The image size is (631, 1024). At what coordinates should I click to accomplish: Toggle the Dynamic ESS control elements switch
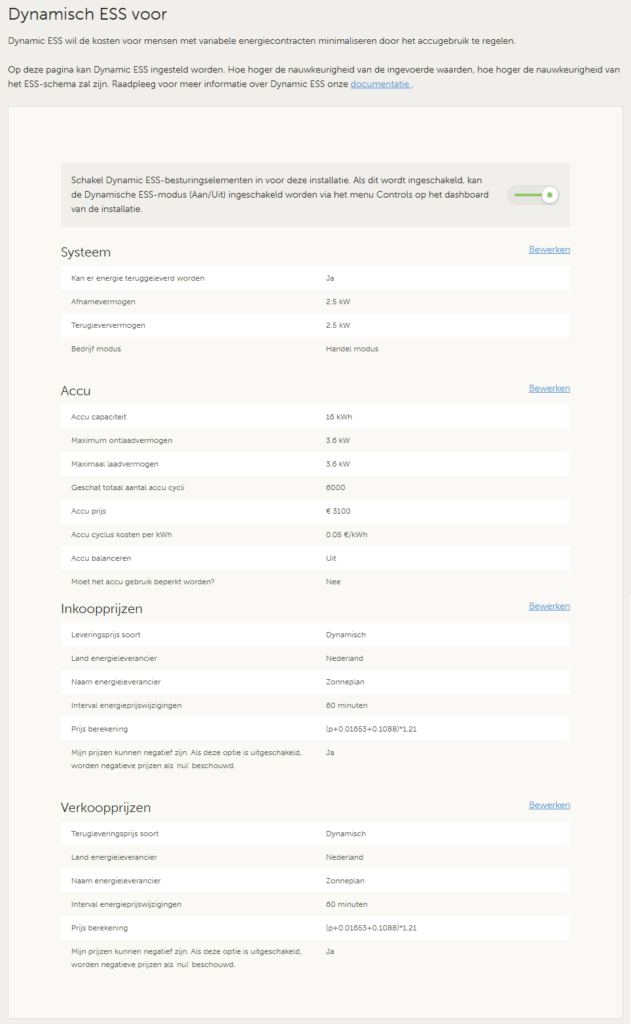pos(532,195)
